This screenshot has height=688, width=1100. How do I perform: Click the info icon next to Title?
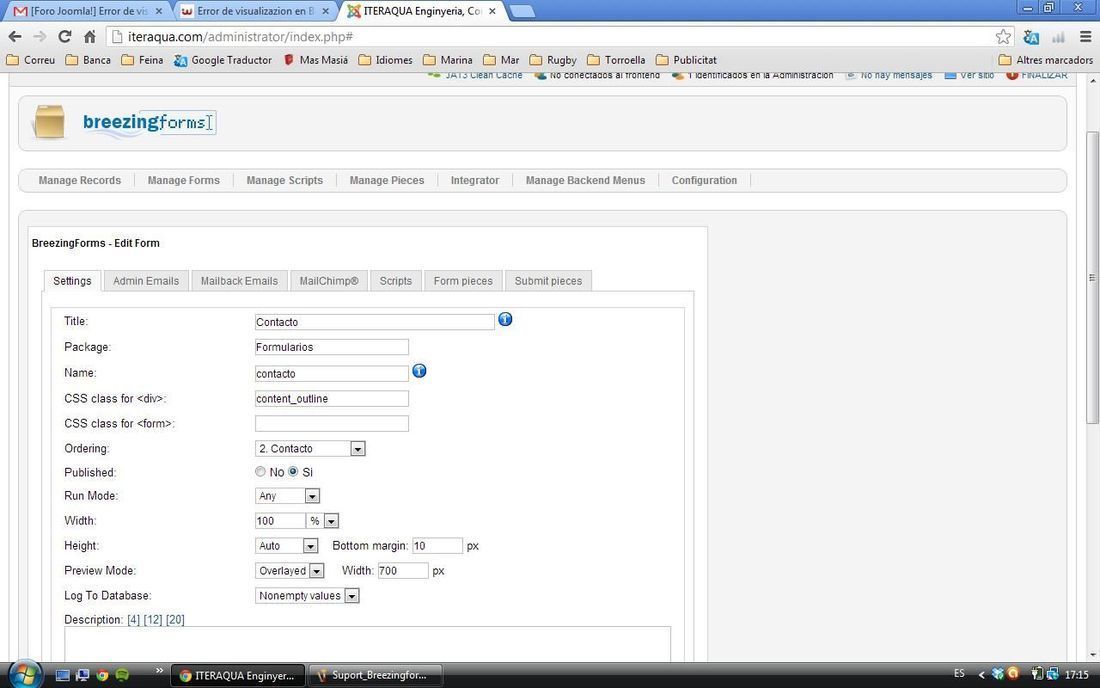tap(505, 320)
